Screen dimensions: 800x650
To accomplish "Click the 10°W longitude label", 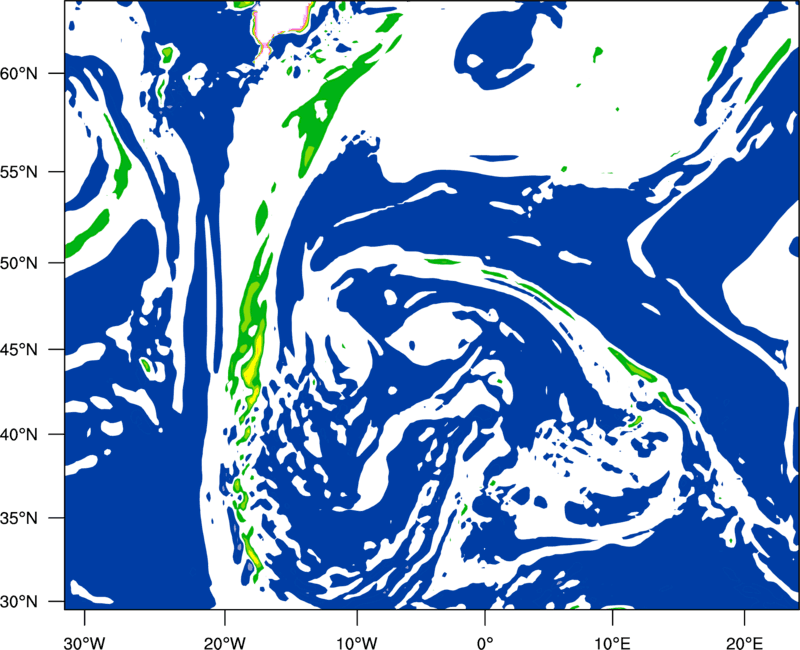I will pyautogui.click(x=357, y=643).
